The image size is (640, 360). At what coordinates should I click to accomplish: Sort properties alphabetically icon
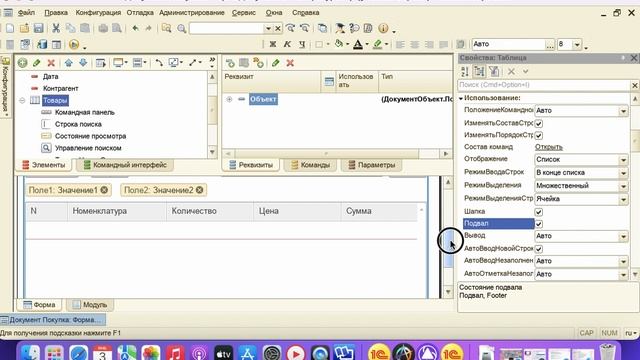[465, 71]
